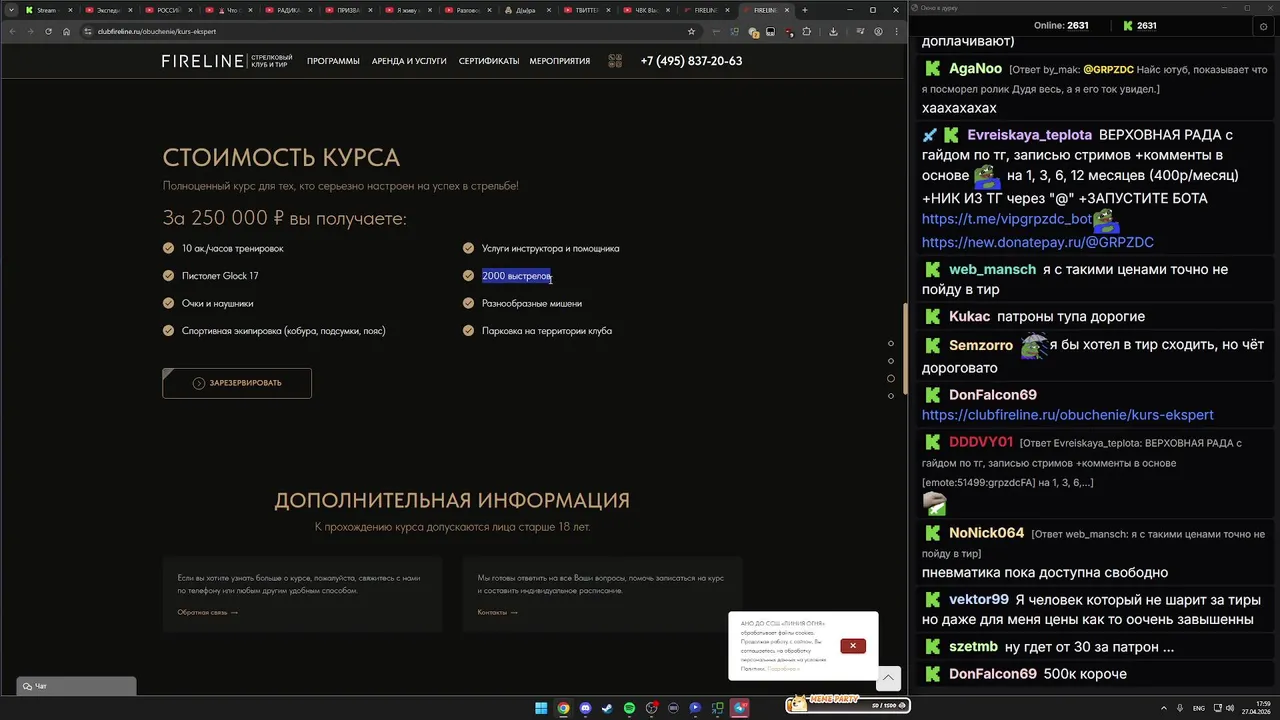Open volume control in system tray
The width and height of the screenshot is (1280, 720).
(x=1229, y=708)
